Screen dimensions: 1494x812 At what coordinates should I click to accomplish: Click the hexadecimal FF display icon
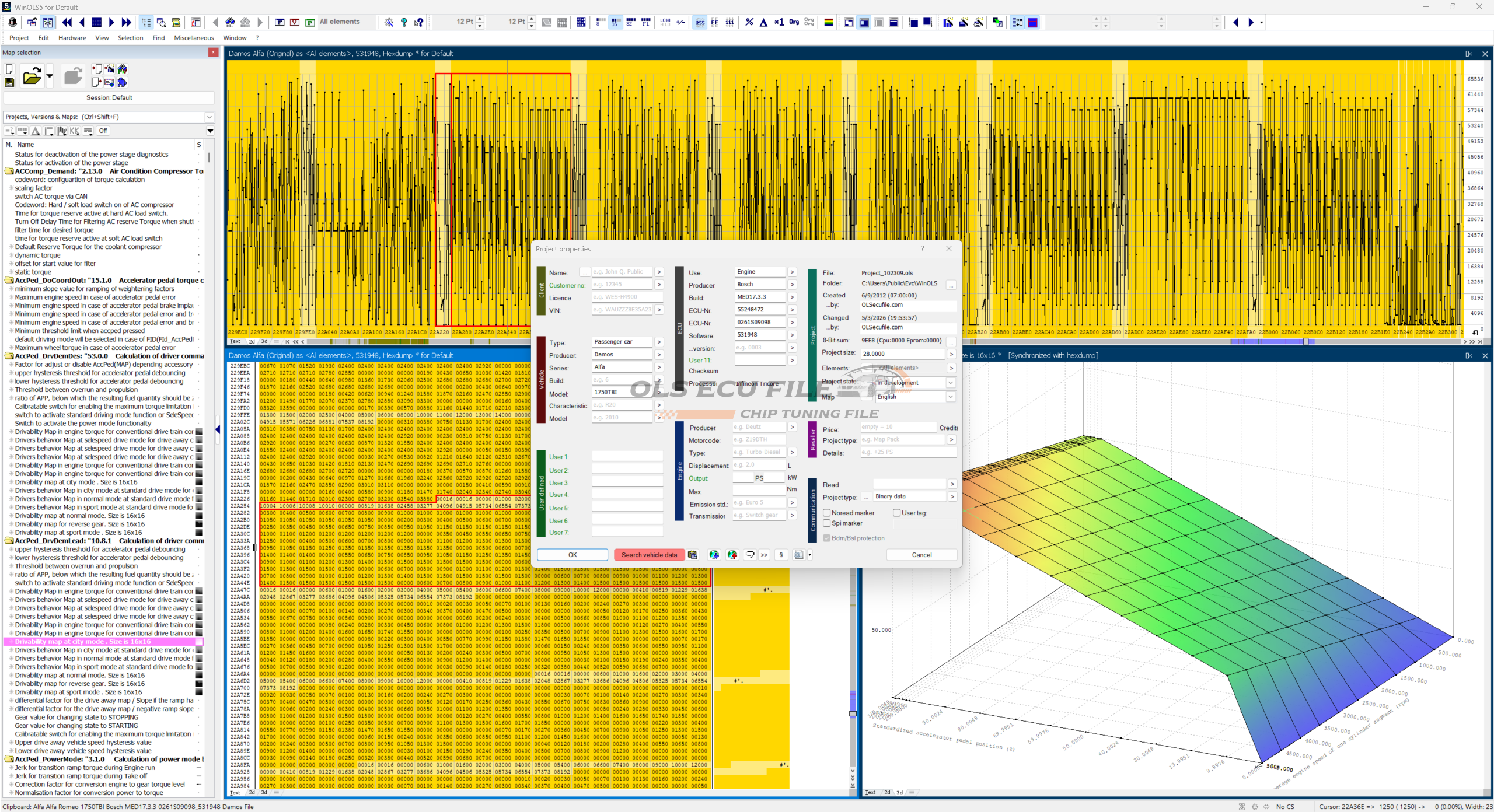[x=714, y=22]
